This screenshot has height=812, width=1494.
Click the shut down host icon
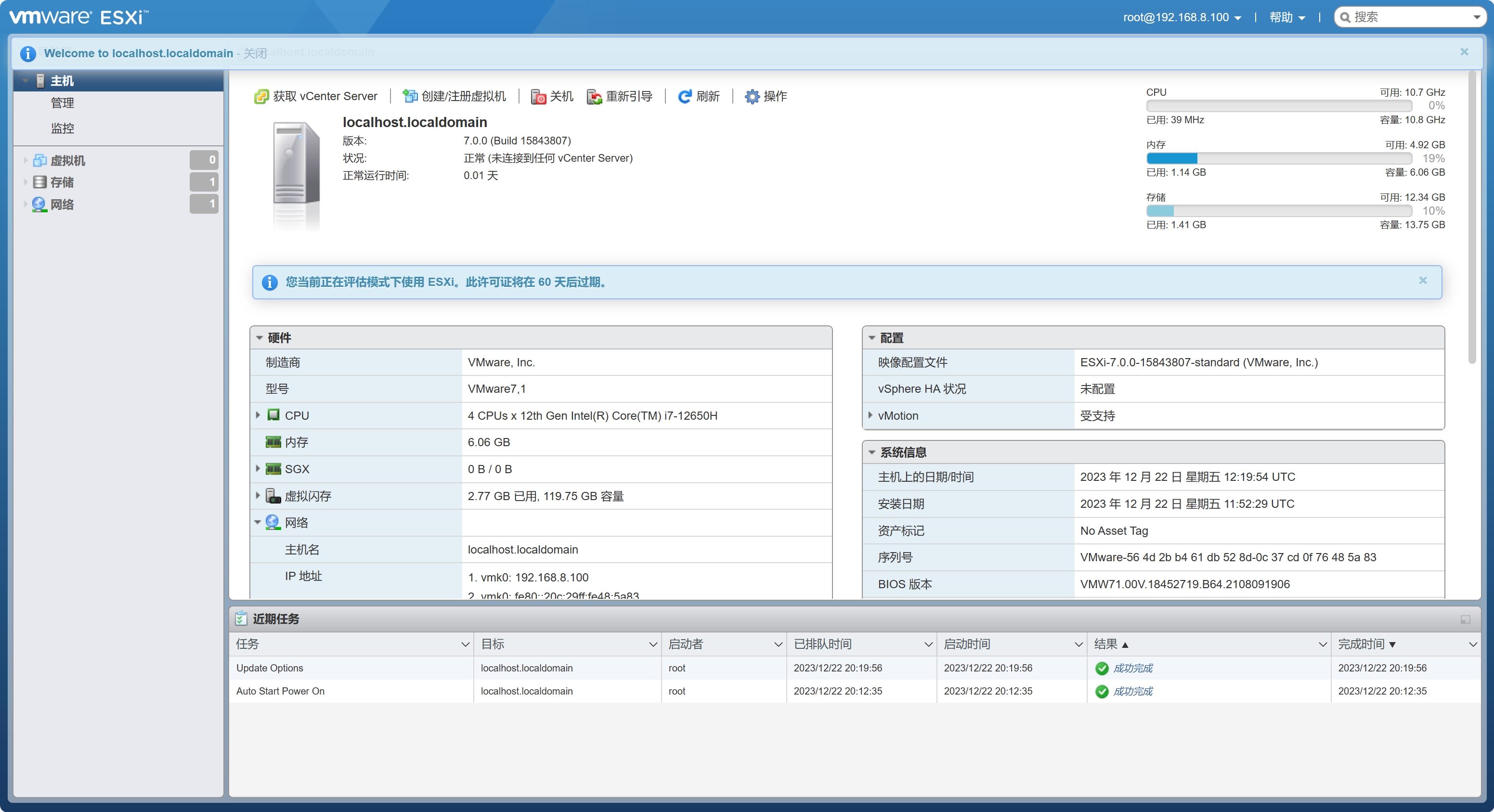click(538, 96)
